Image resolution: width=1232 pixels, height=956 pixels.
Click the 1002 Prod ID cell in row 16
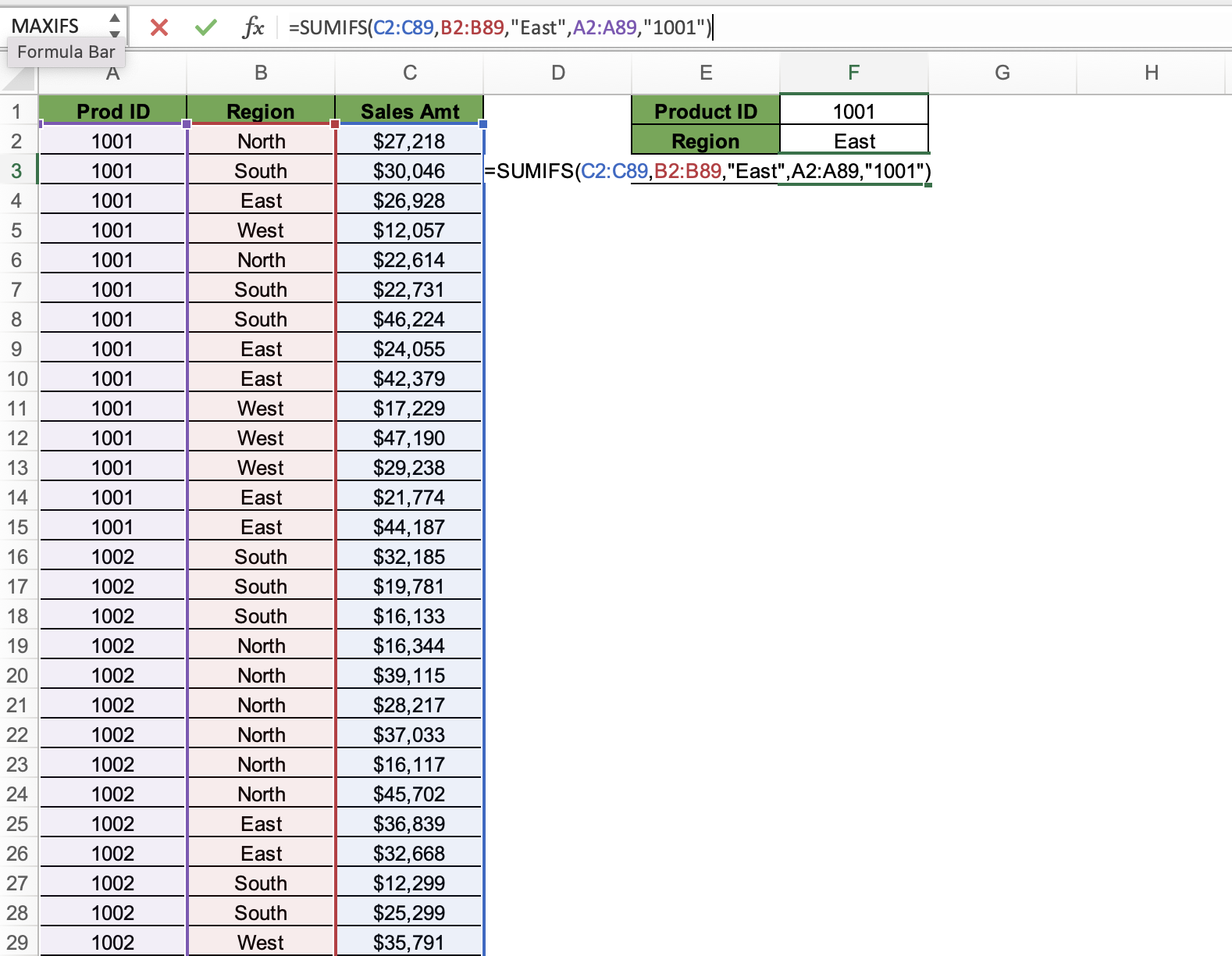(112, 557)
